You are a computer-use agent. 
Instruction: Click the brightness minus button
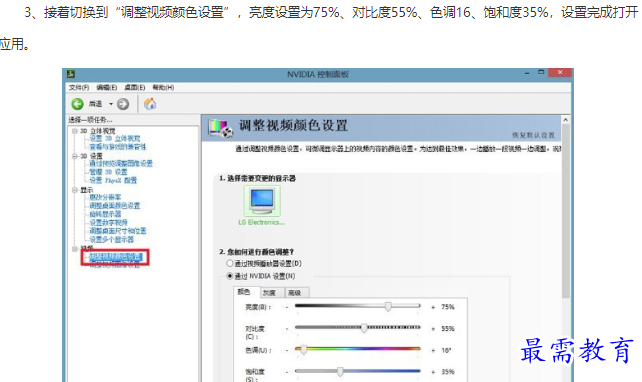tap(287, 307)
